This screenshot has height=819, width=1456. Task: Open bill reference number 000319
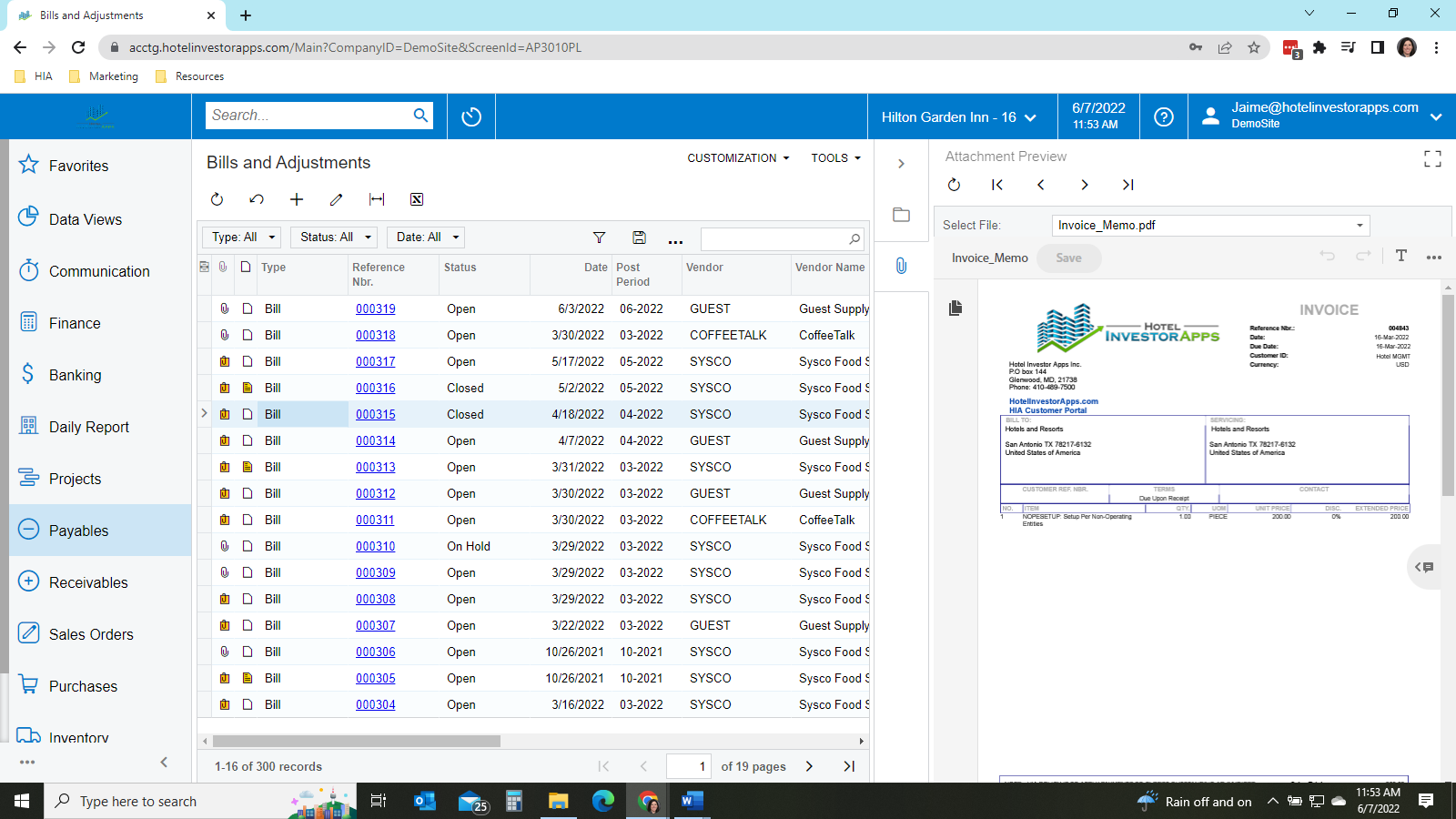point(375,309)
